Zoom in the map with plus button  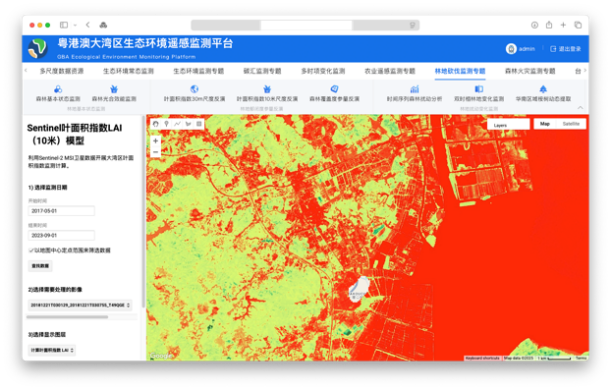tap(155, 141)
